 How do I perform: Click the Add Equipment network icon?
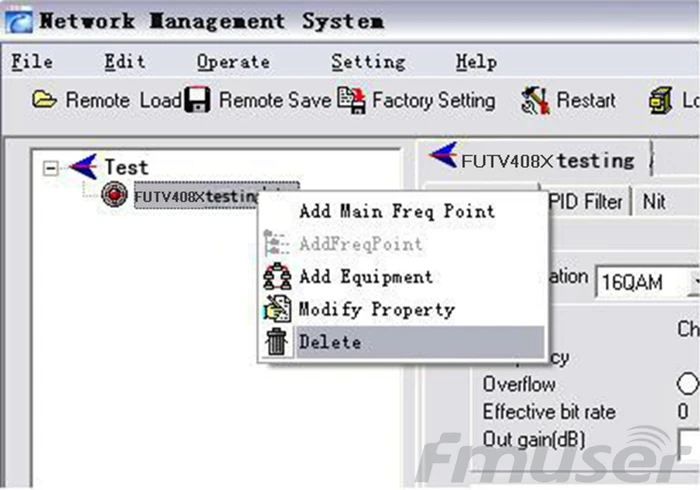pyautogui.click(x=277, y=277)
